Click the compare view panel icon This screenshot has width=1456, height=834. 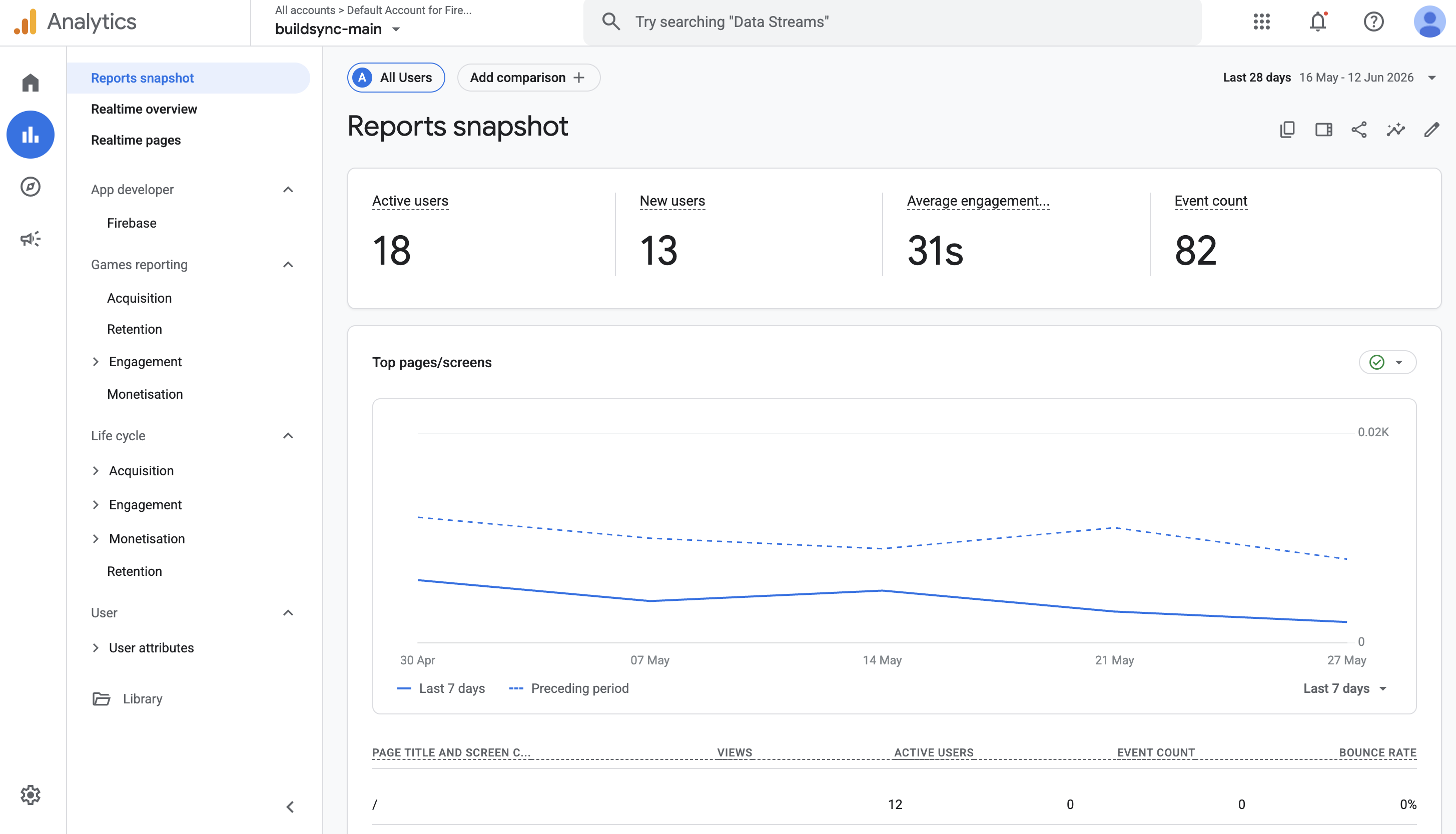[1324, 130]
